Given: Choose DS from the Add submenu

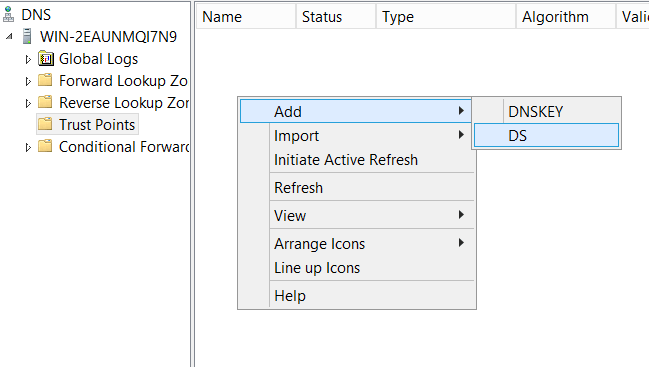Looking at the screenshot, I should [x=546, y=135].
